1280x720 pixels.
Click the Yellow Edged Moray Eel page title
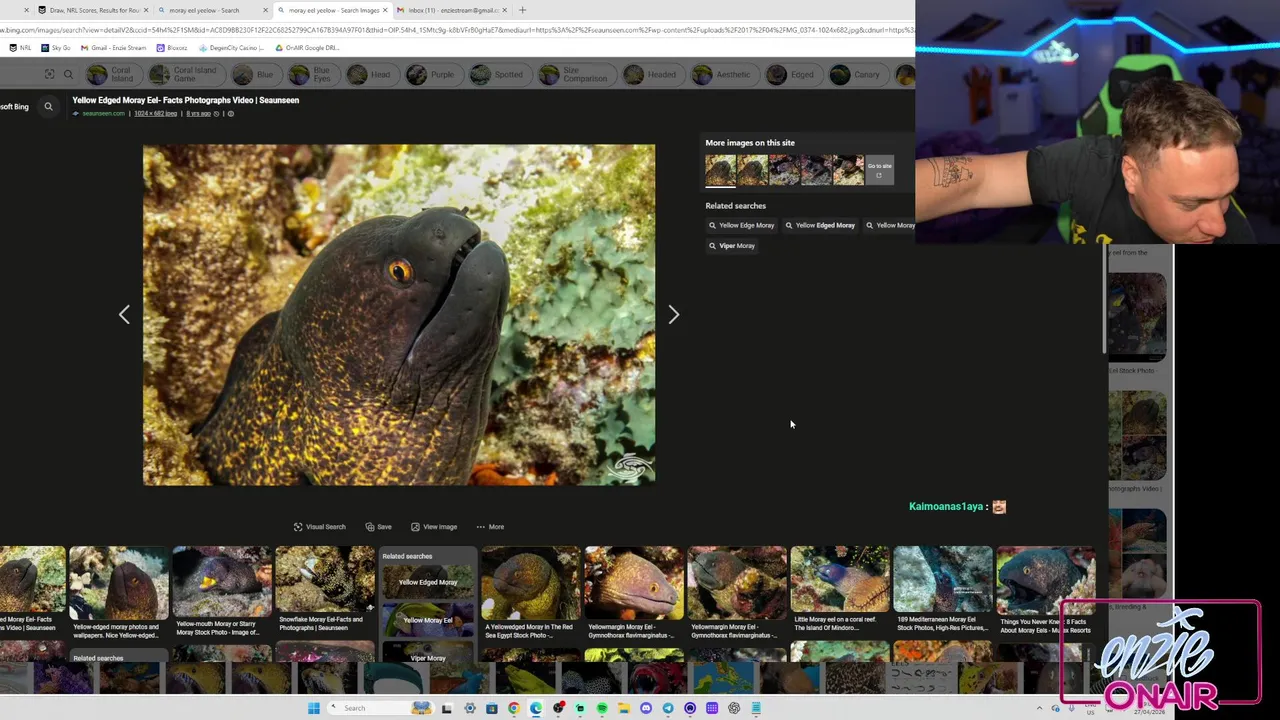coord(185,100)
